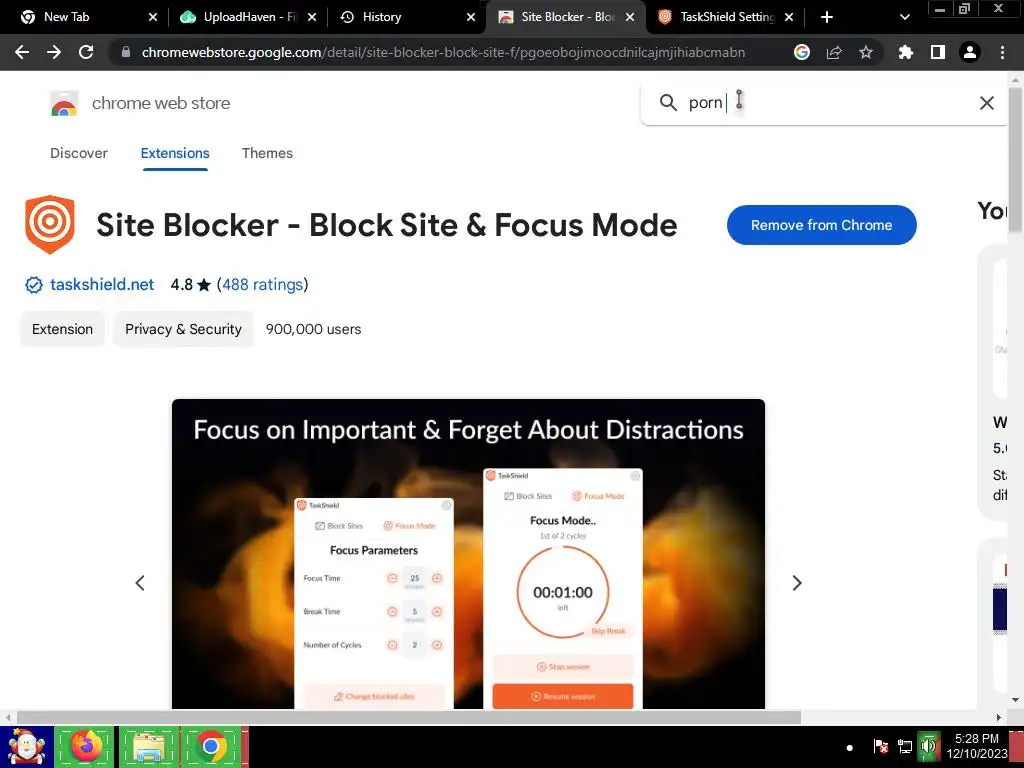Toggle the browser side panel icon

938,52
